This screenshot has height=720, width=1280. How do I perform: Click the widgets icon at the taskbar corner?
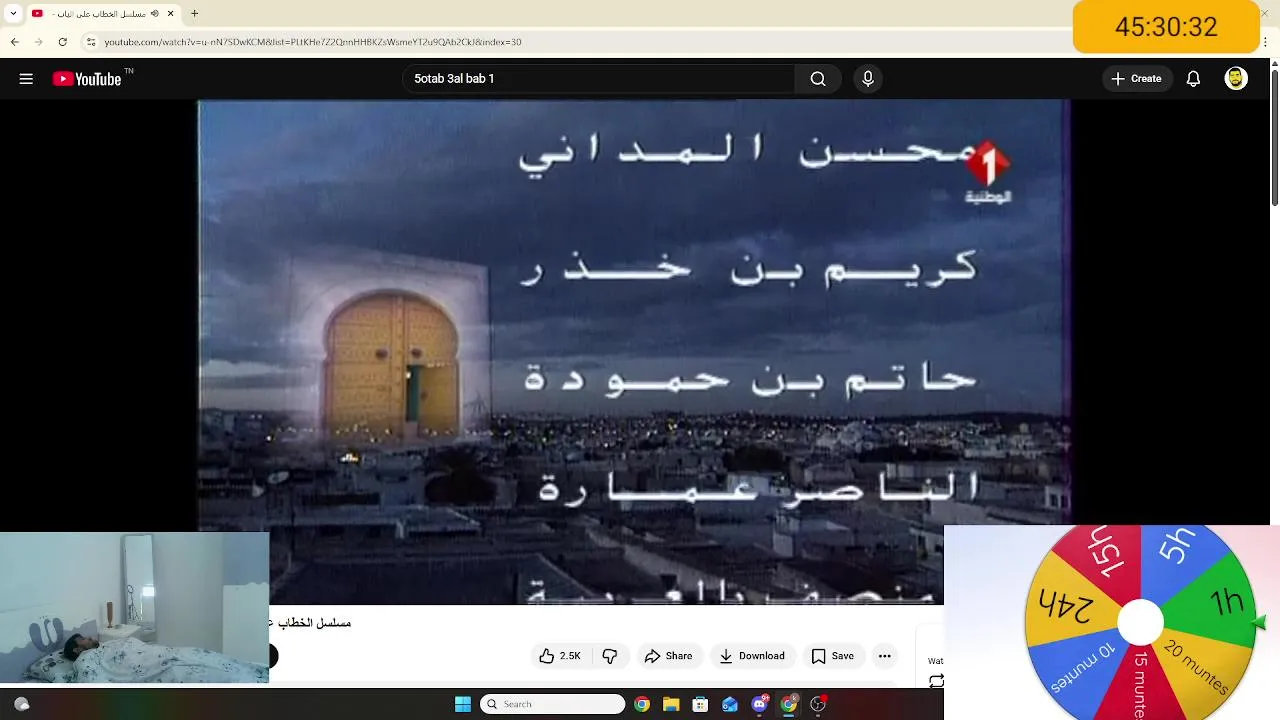[x=21, y=704]
